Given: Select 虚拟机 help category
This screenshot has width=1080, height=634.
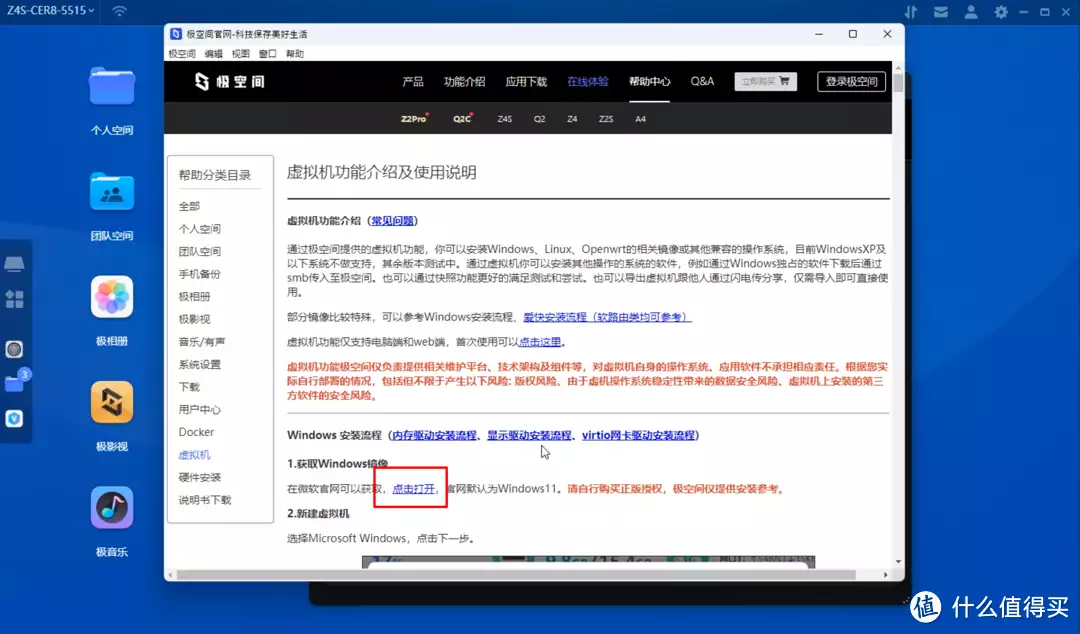Looking at the screenshot, I should [x=194, y=455].
